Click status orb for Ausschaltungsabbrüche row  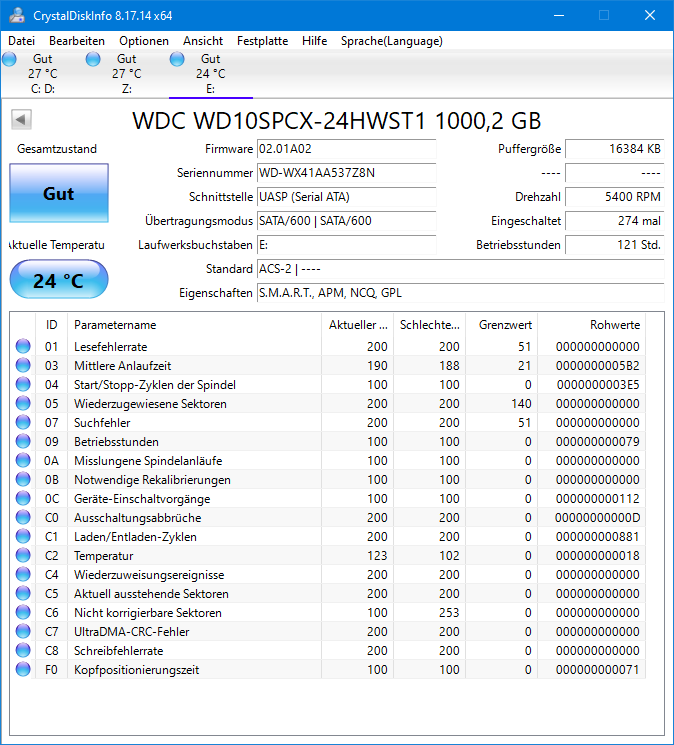pos(23,517)
